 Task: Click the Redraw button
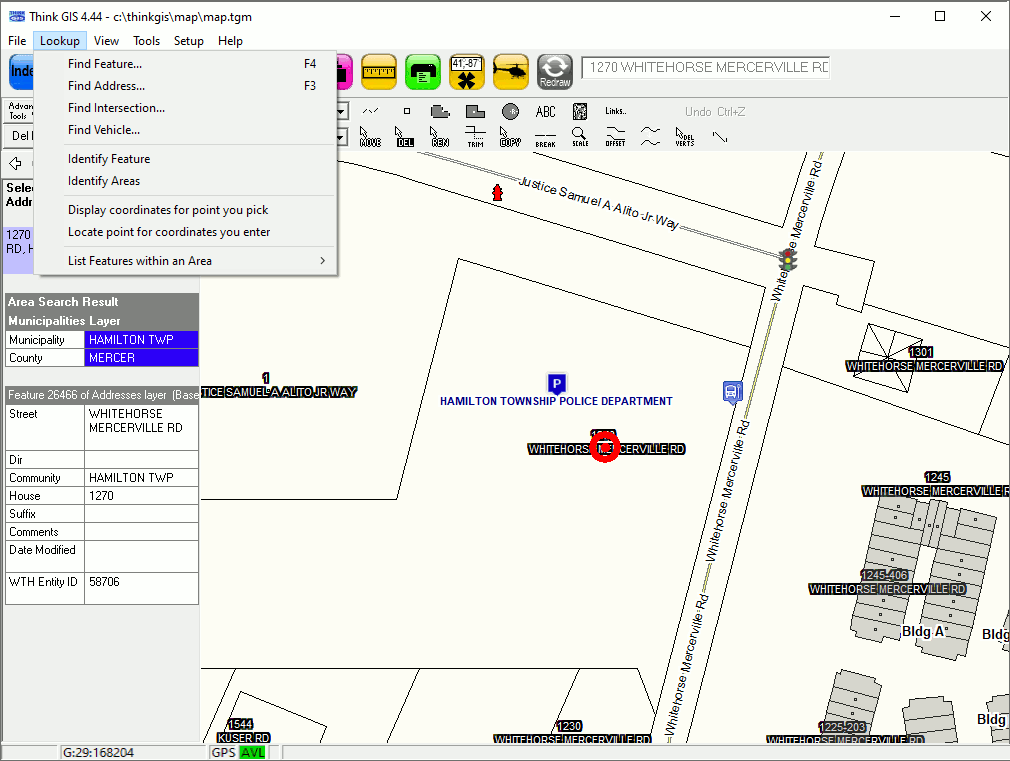555,72
